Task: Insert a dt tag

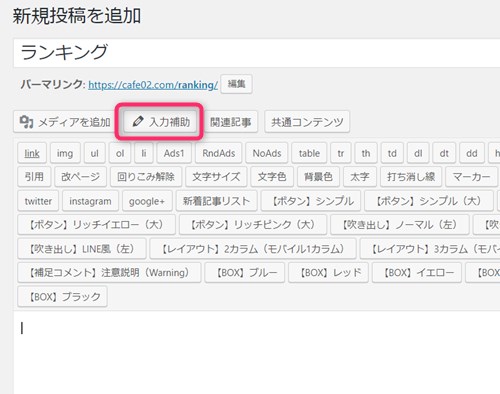Action: [444, 153]
